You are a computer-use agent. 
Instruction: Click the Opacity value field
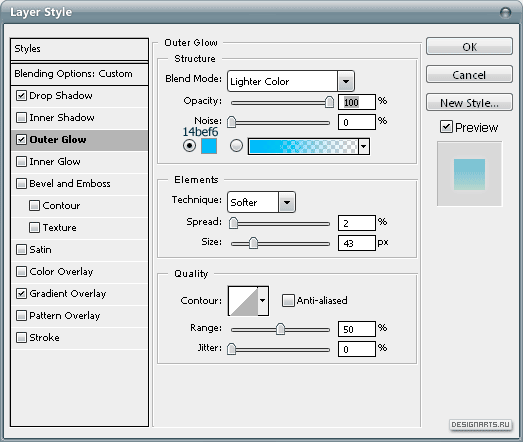357,102
